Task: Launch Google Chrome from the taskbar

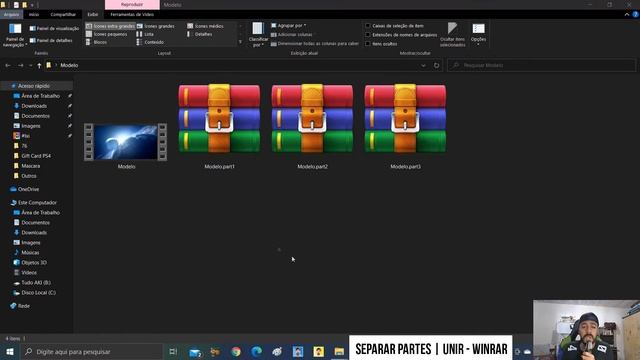Action: coord(236,351)
